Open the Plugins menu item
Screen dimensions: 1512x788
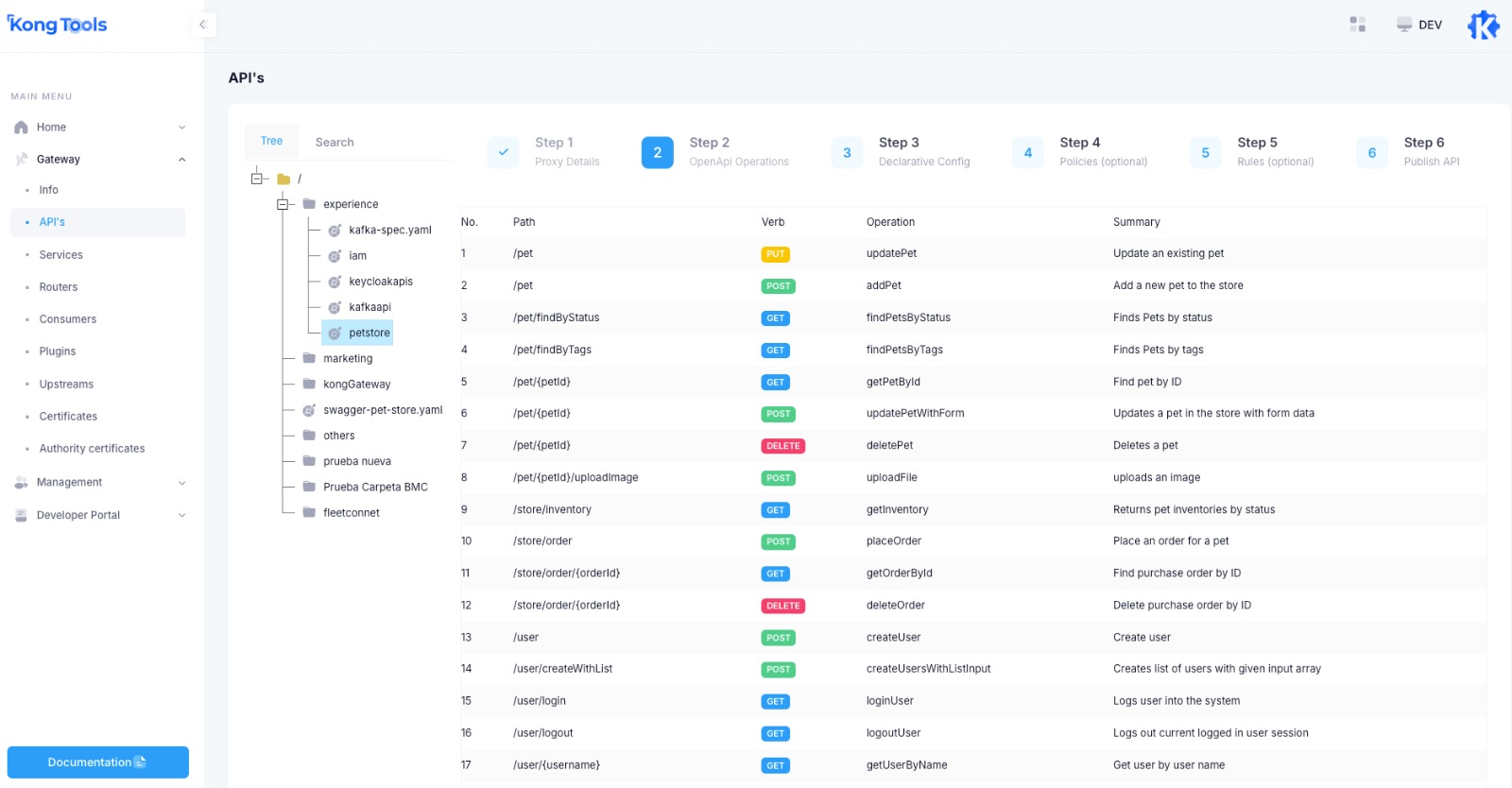[x=58, y=351]
